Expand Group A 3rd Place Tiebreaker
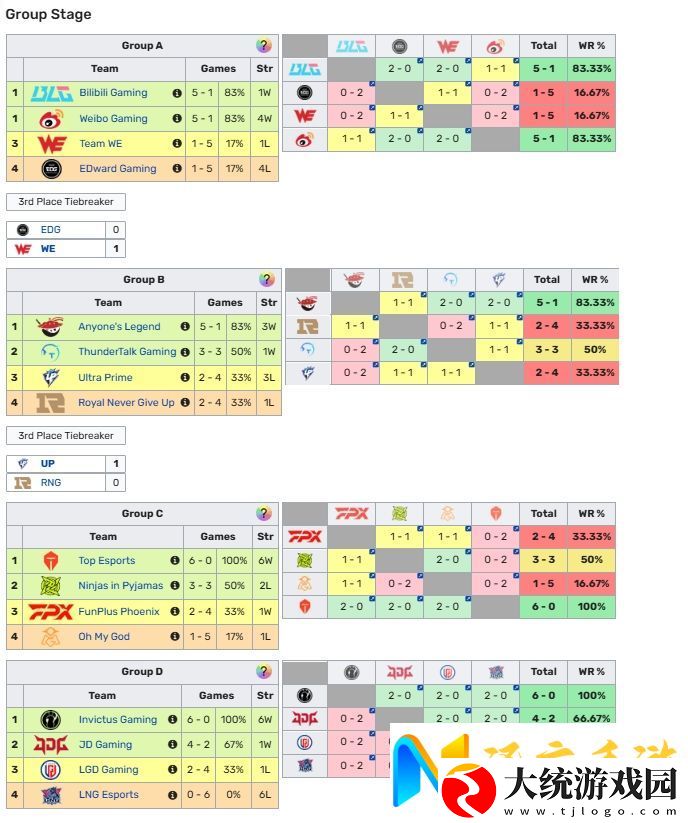 (x=66, y=202)
